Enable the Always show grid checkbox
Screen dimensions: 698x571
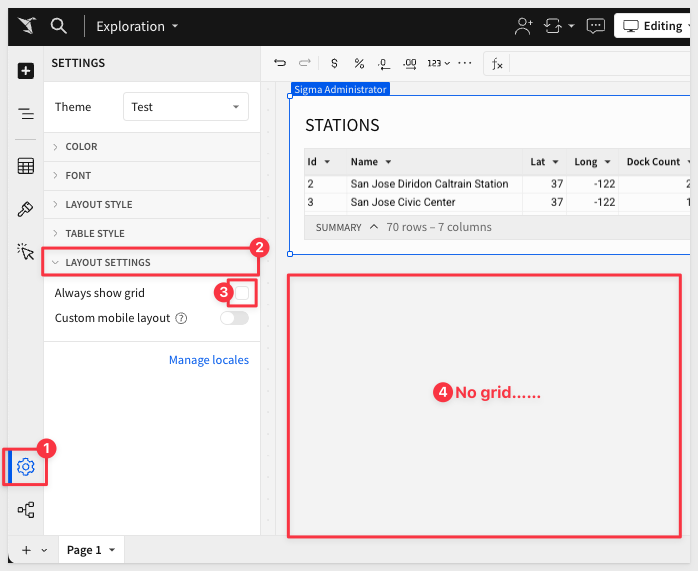pos(241,293)
